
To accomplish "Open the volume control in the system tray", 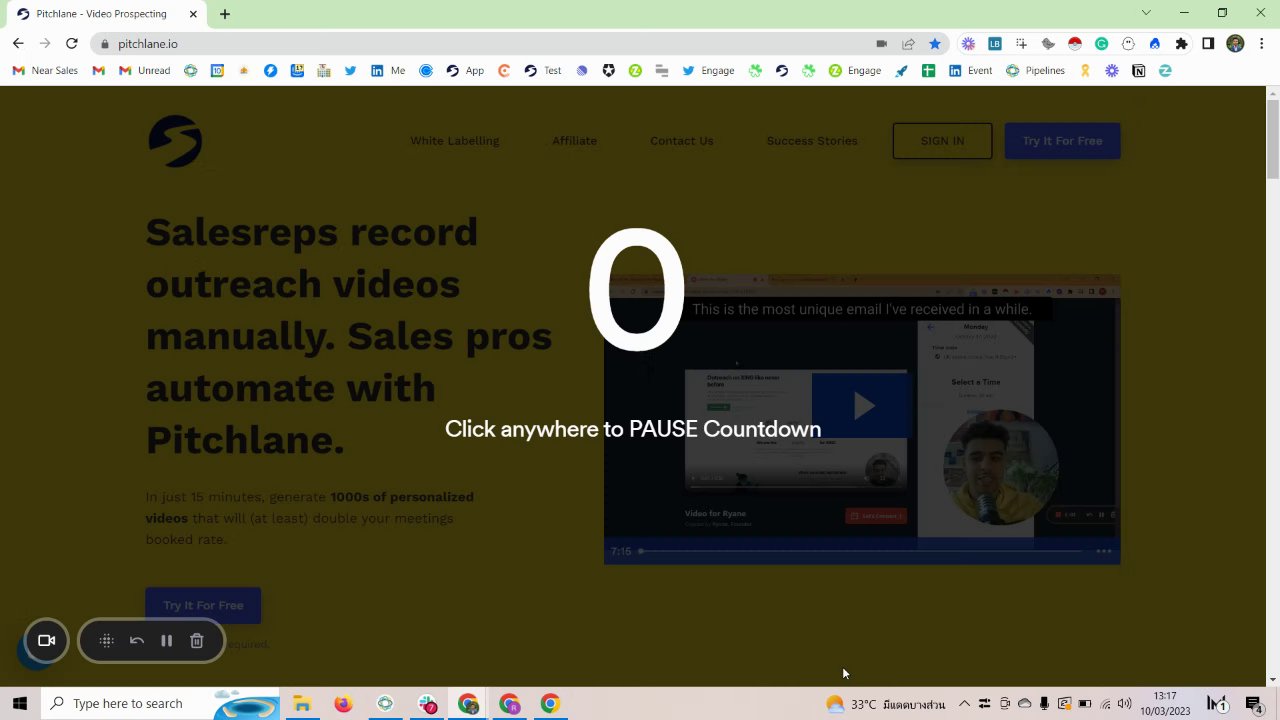I will click(x=1125, y=704).
